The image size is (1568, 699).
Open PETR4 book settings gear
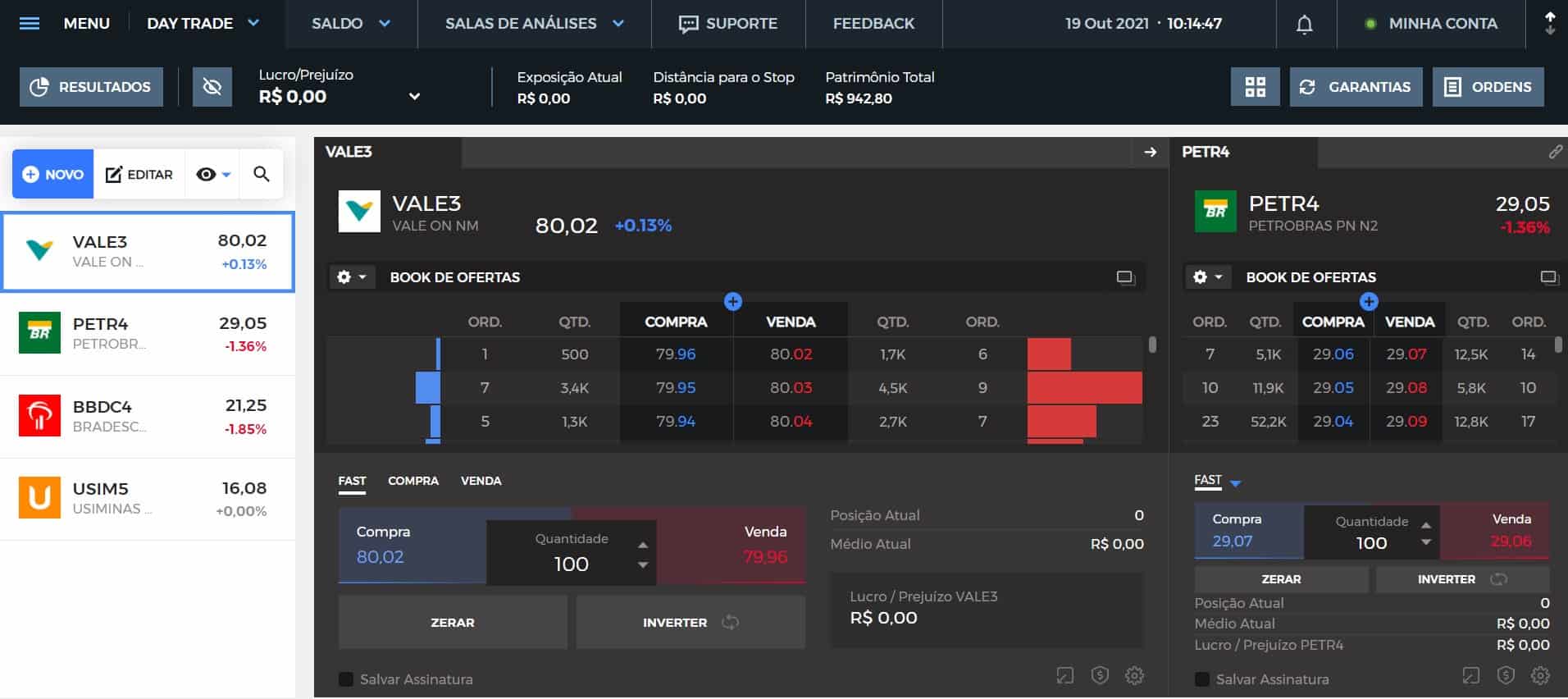click(x=1208, y=277)
